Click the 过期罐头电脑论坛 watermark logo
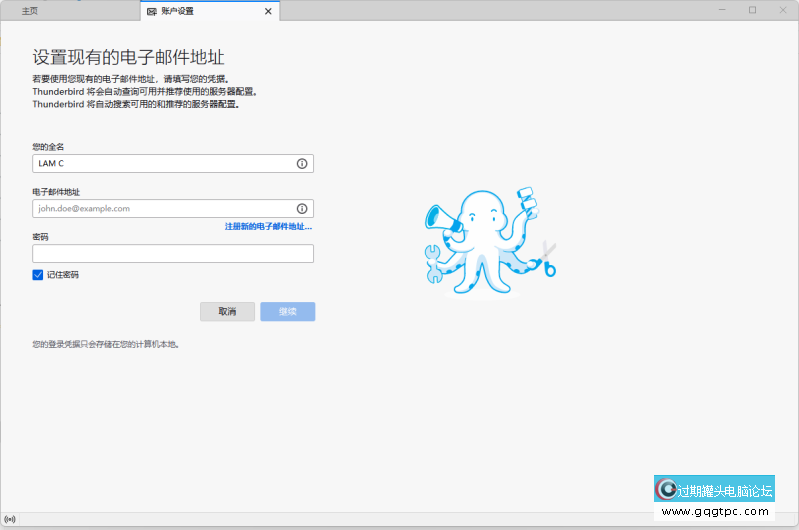Image resolution: width=799 pixels, height=530 pixels. point(715,490)
